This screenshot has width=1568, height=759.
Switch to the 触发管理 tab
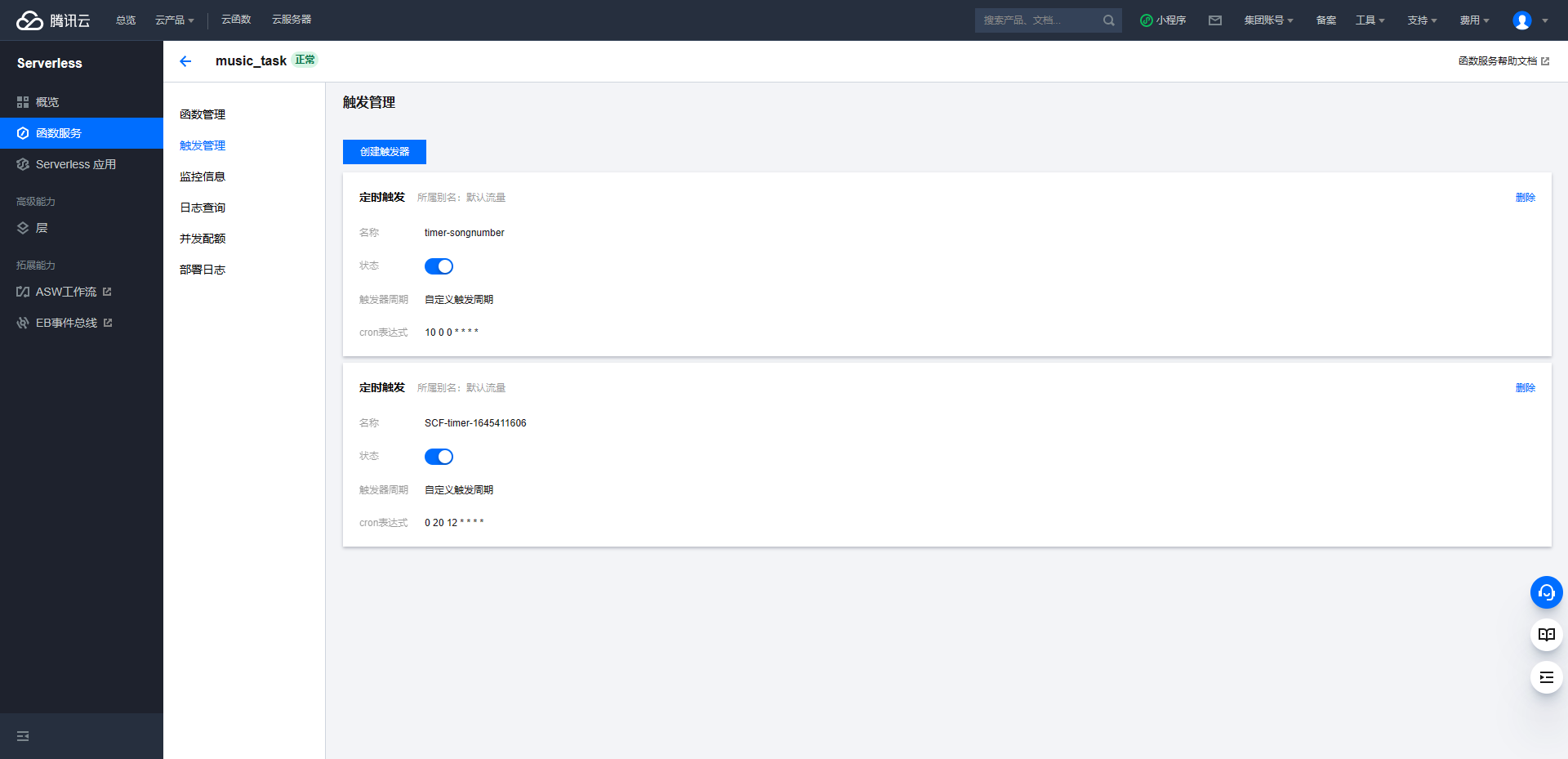203,145
